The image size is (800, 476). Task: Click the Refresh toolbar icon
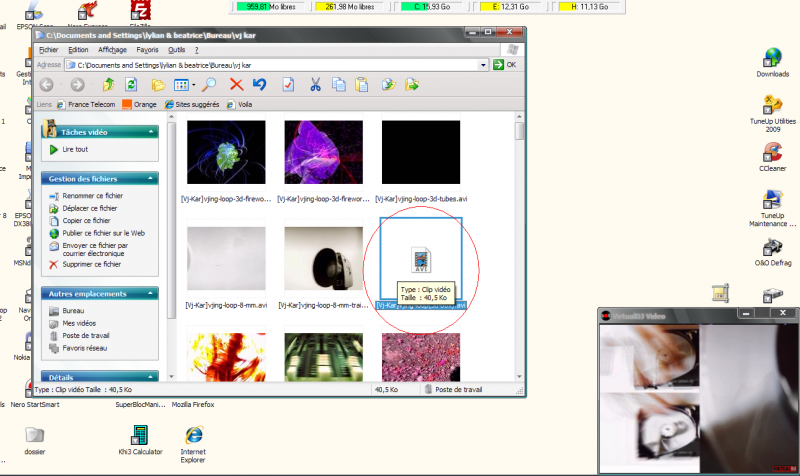(x=130, y=85)
